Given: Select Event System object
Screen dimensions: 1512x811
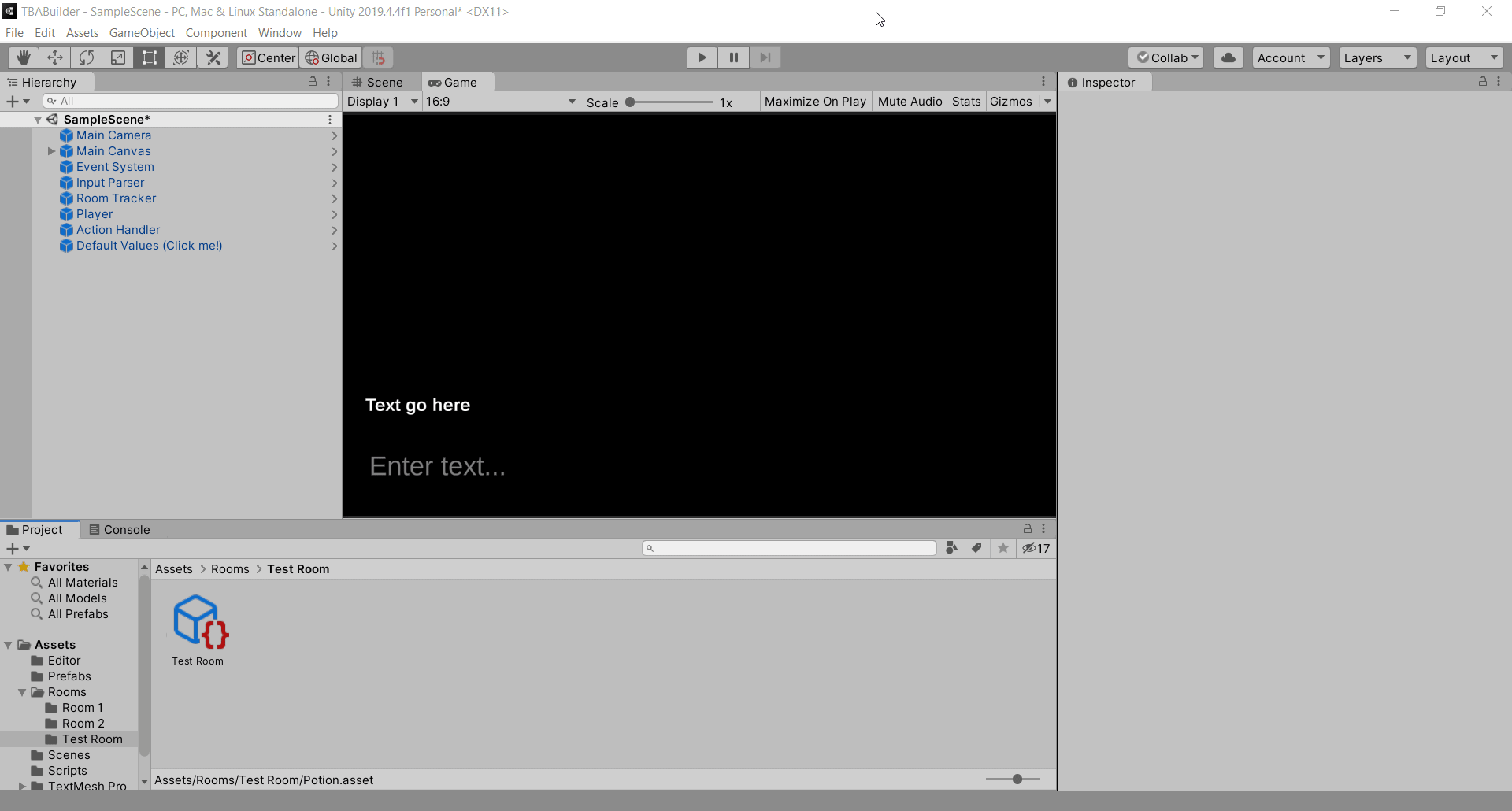Looking at the screenshot, I should coord(115,167).
